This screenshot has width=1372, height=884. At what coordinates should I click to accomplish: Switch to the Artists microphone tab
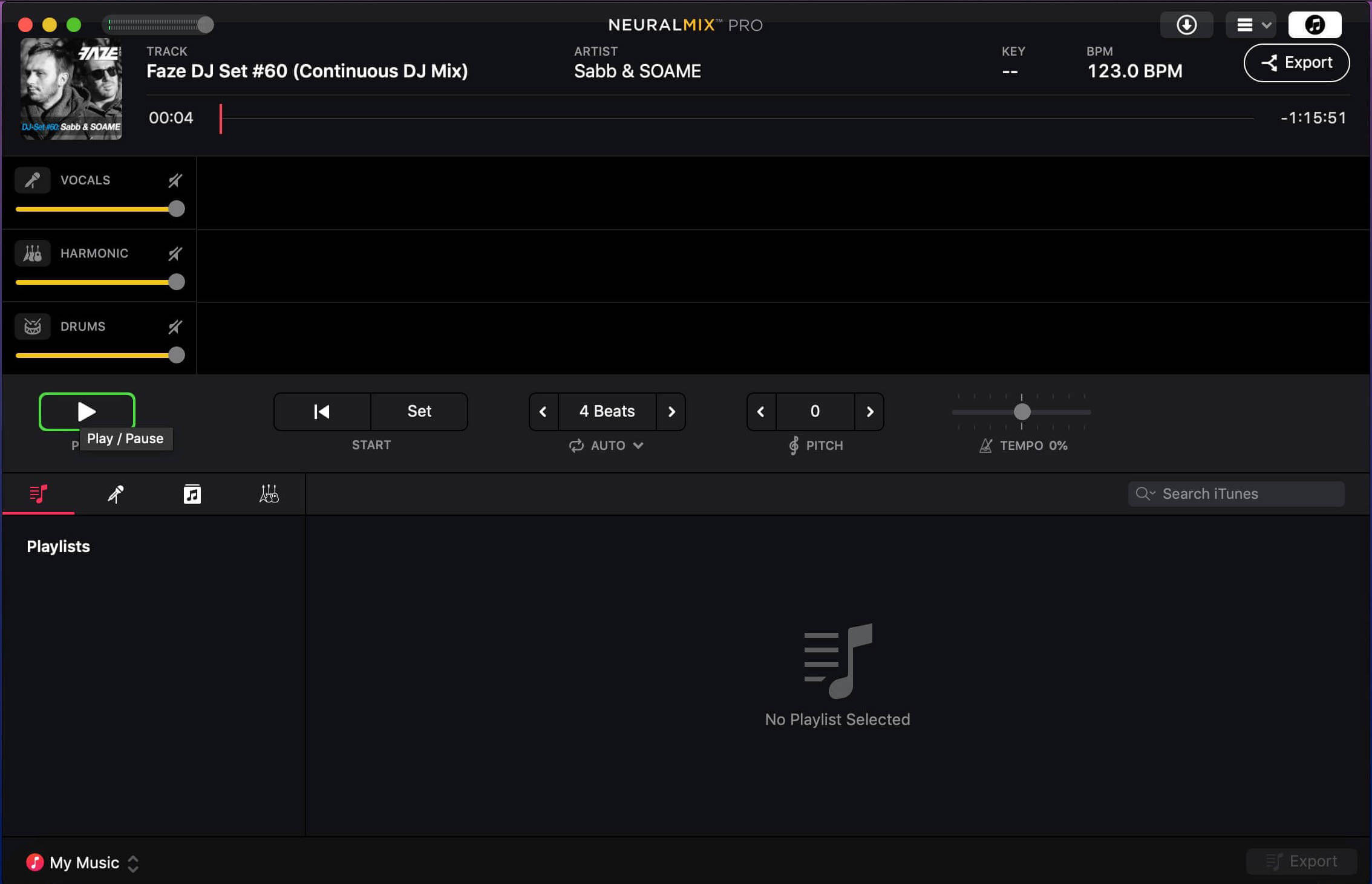[116, 494]
